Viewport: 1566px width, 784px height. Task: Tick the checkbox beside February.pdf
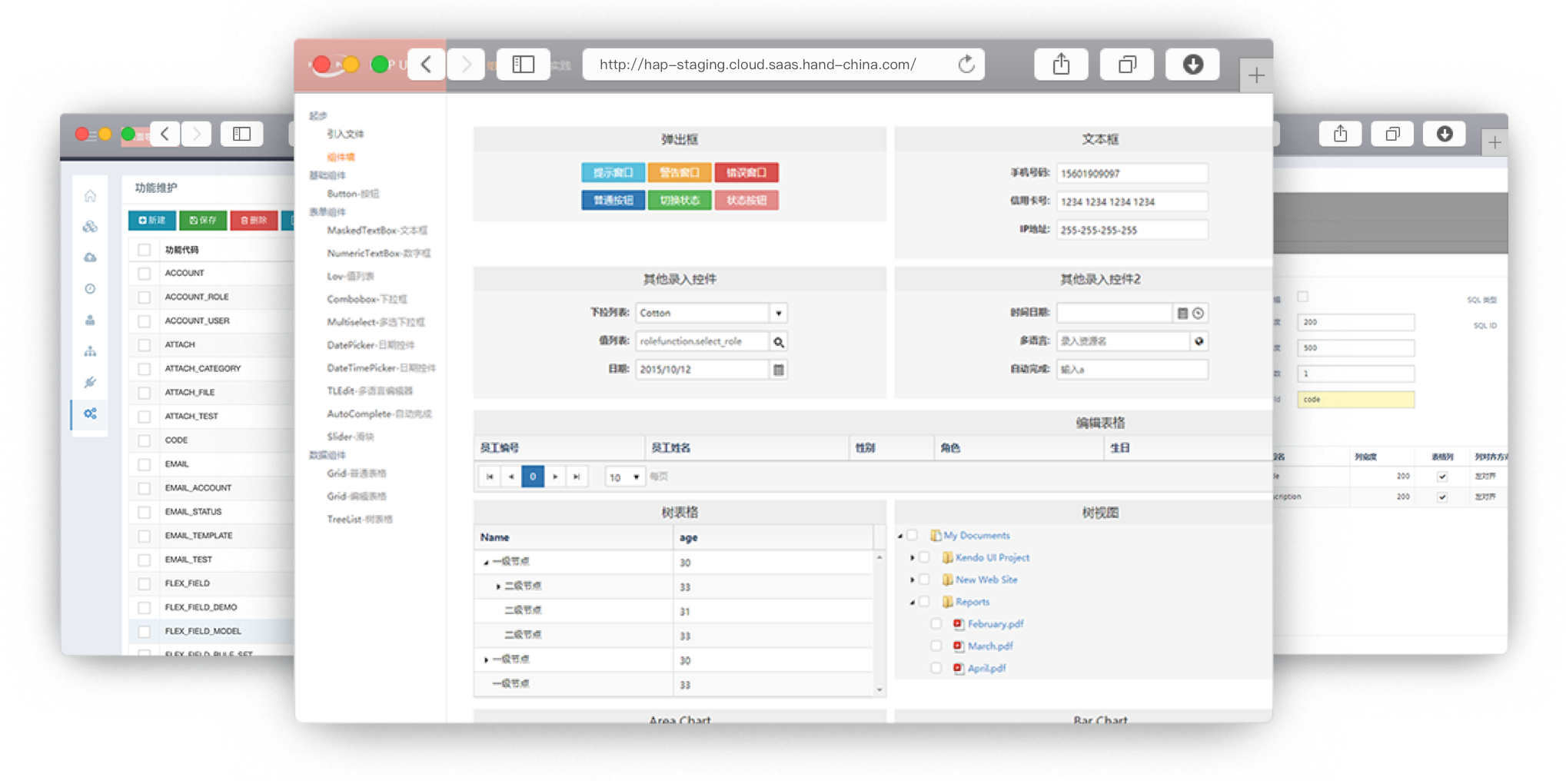click(x=936, y=624)
